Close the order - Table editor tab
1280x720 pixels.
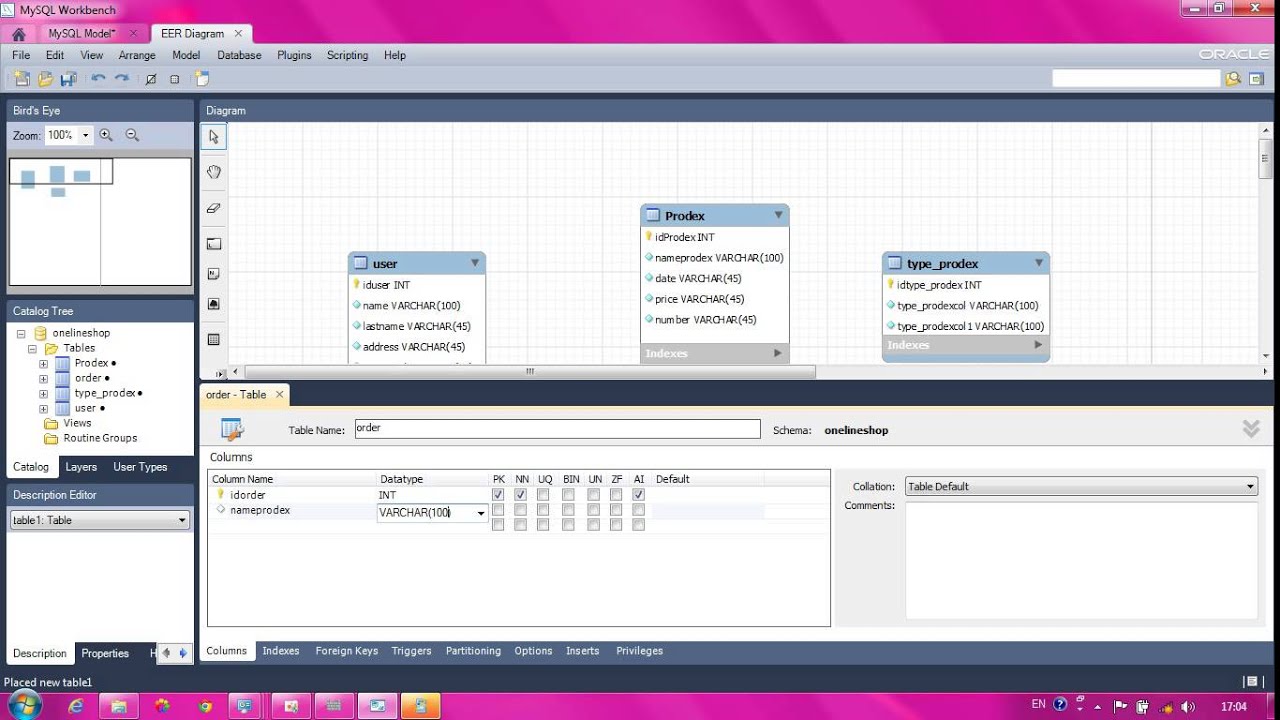(279, 395)
